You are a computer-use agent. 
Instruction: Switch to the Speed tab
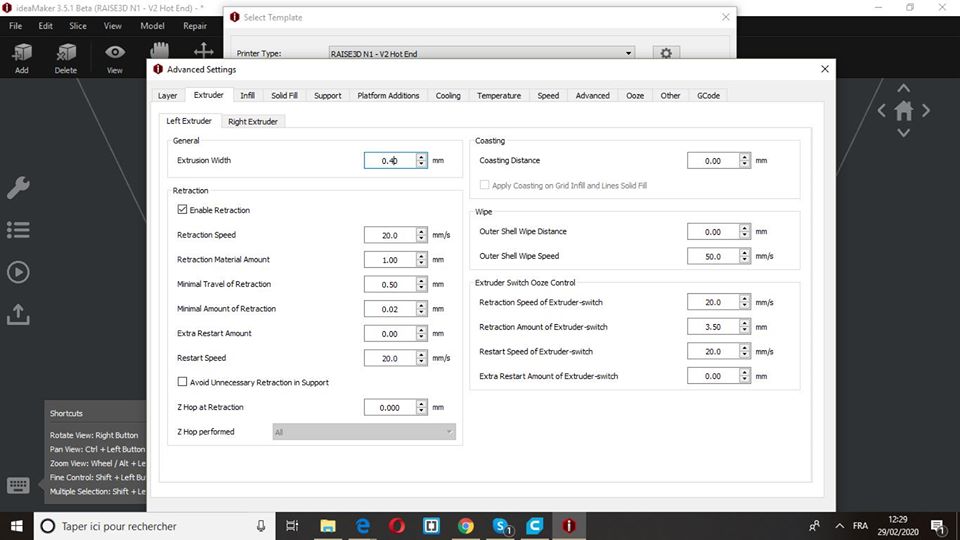click(548, 96)
